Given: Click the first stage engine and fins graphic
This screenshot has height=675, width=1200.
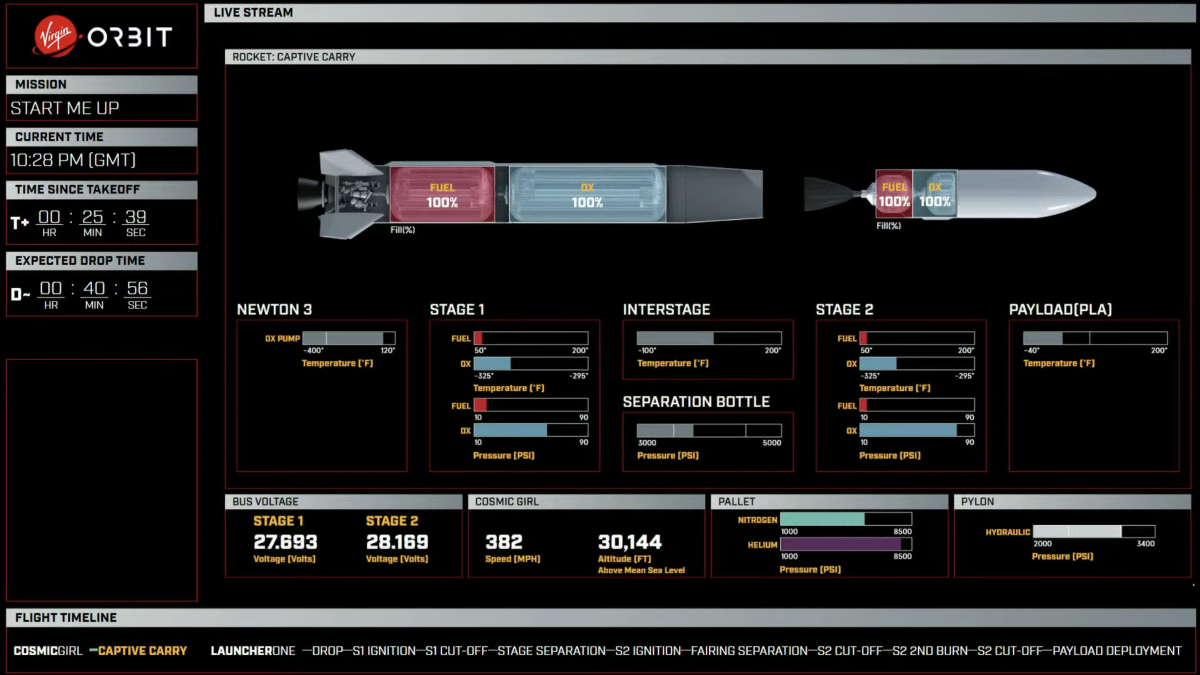Looking at the screenshot, I should (x=344, y=194).
